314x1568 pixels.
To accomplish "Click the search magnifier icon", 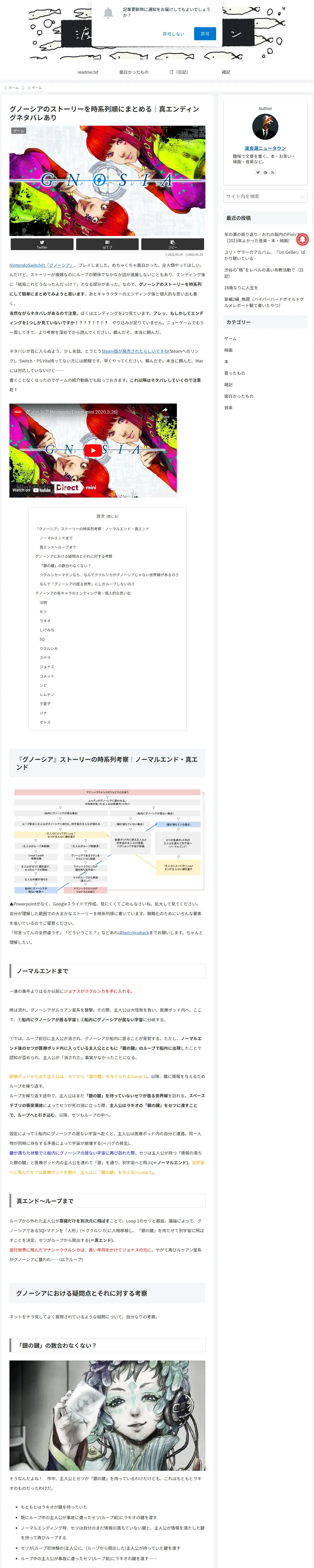I will click(302, 197).
